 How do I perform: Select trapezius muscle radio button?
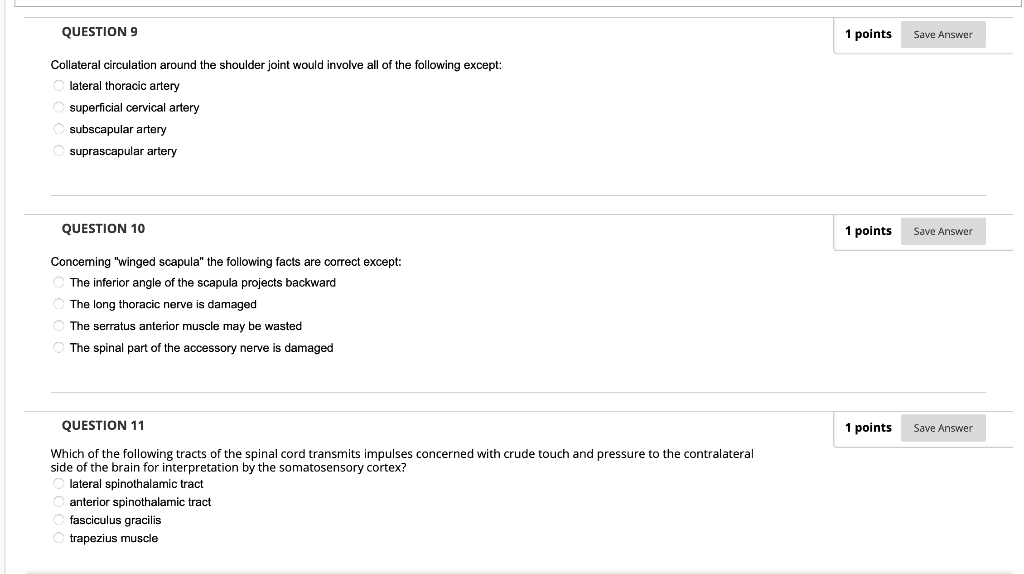tap(59, 538)
